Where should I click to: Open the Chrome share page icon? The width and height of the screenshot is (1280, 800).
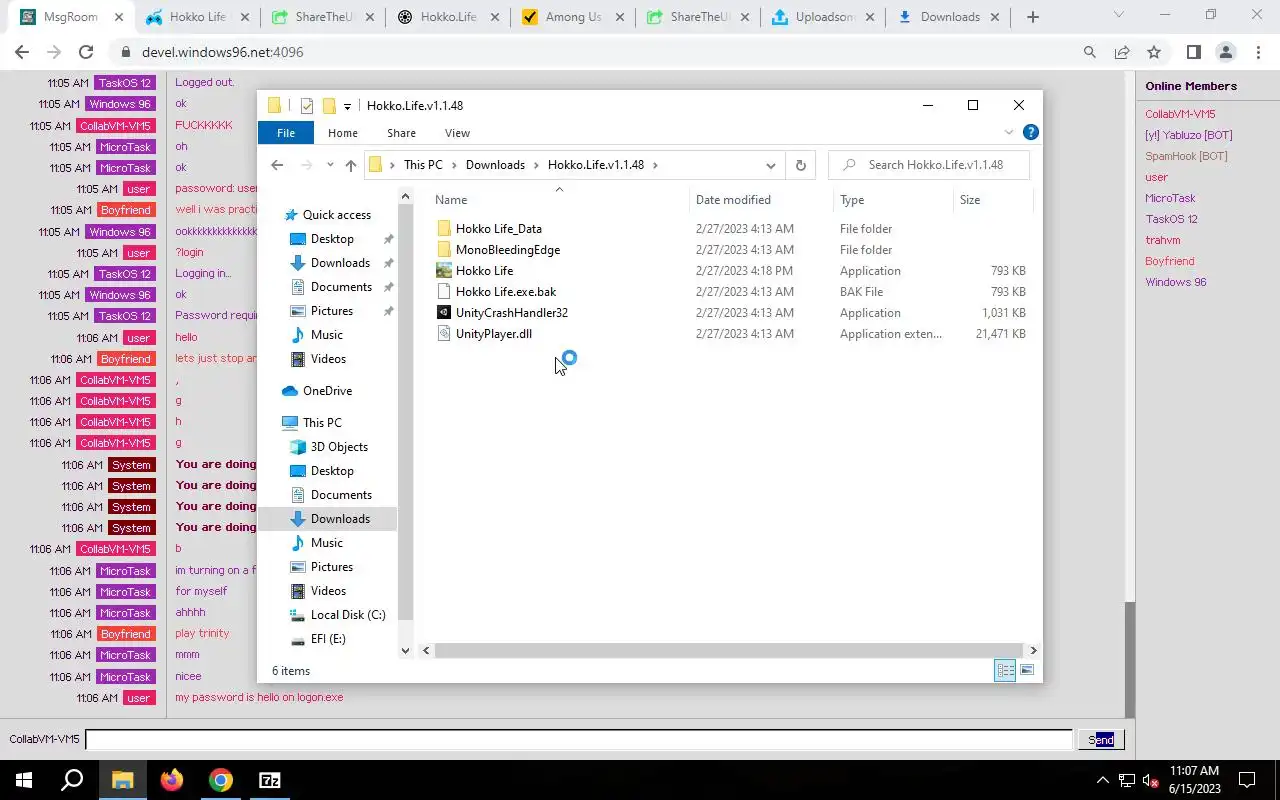pos(1122,52)
